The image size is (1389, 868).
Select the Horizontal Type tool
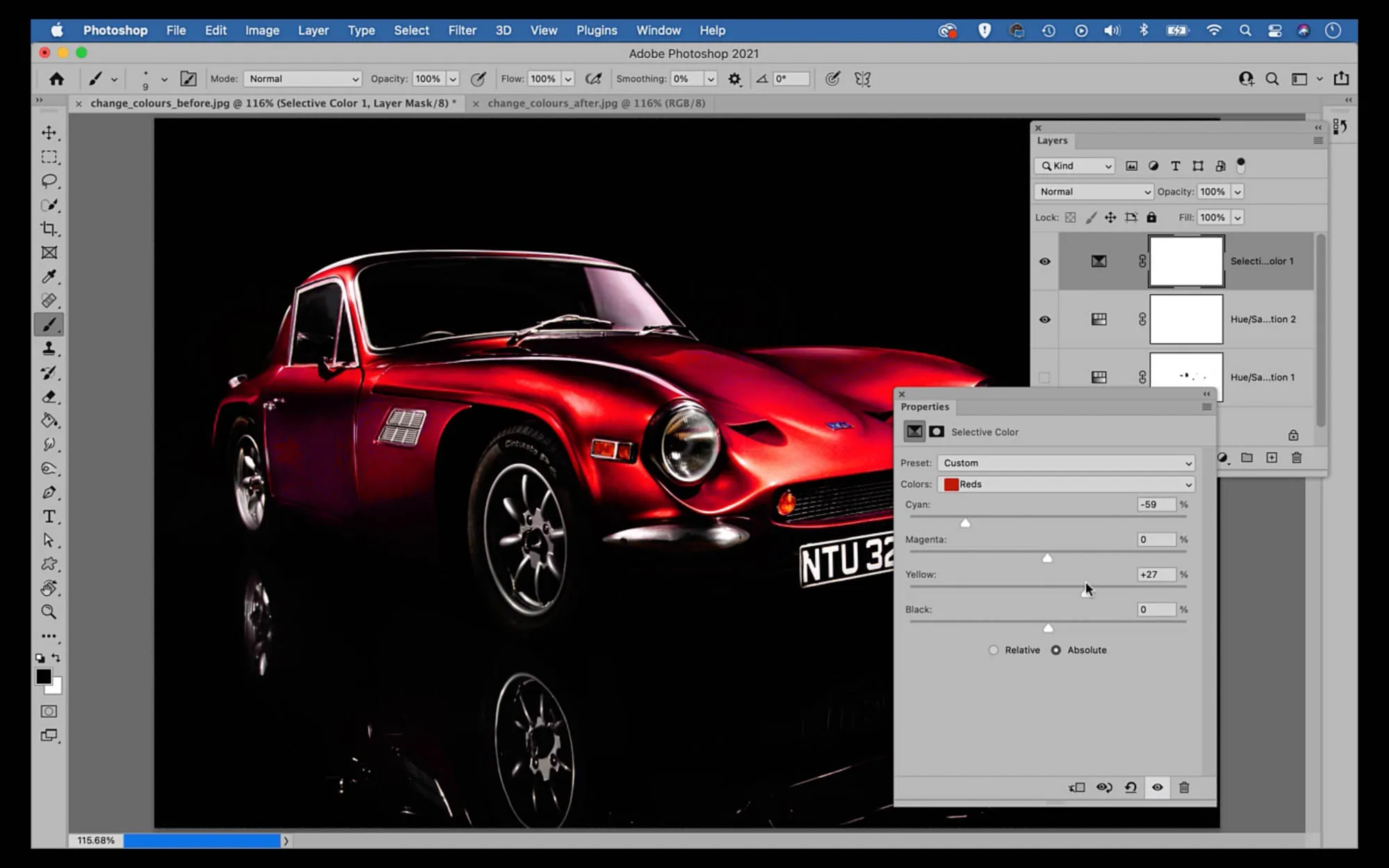49,517
